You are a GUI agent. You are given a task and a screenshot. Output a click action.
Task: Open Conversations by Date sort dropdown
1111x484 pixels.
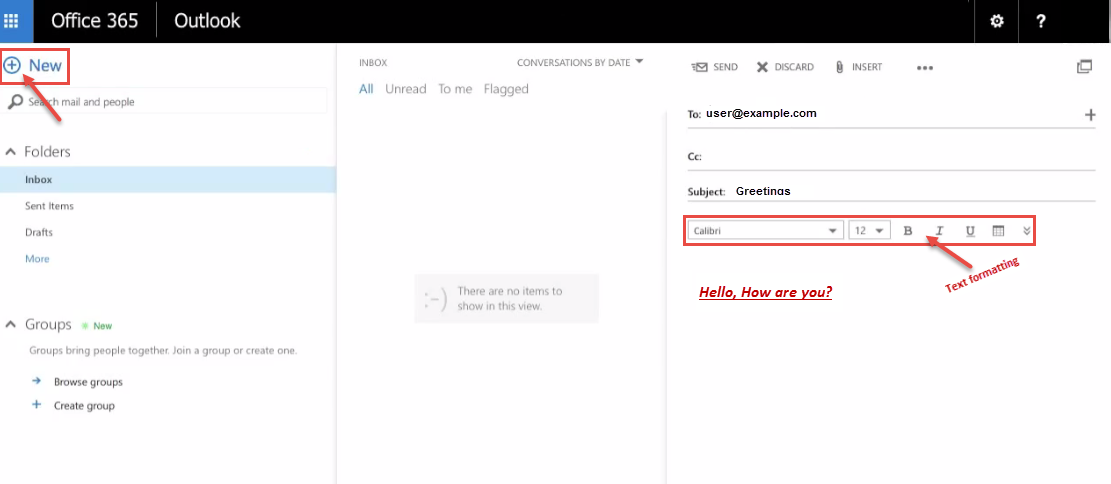(580, 62)
